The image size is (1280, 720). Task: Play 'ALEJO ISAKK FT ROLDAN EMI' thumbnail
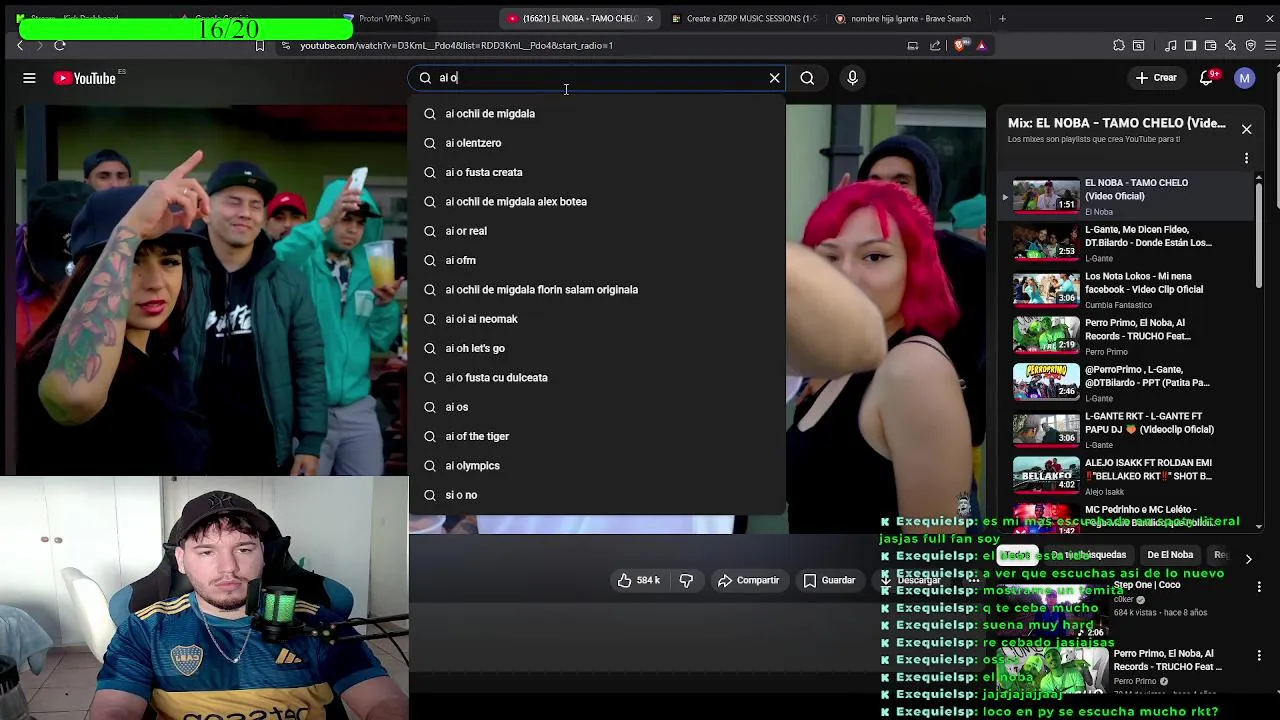(x=1046, y=474)
